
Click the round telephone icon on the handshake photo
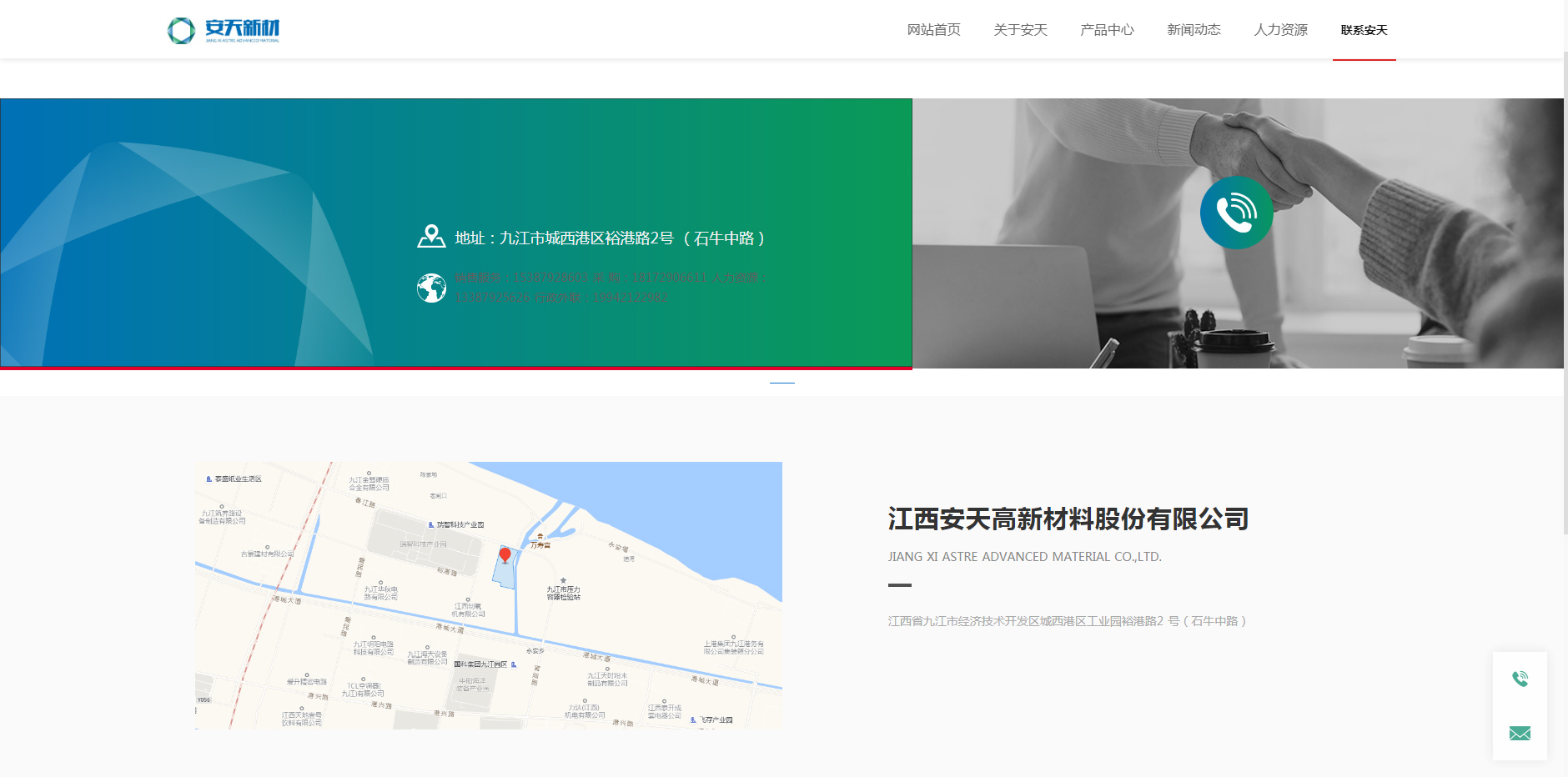click(x=1236, y=213)
